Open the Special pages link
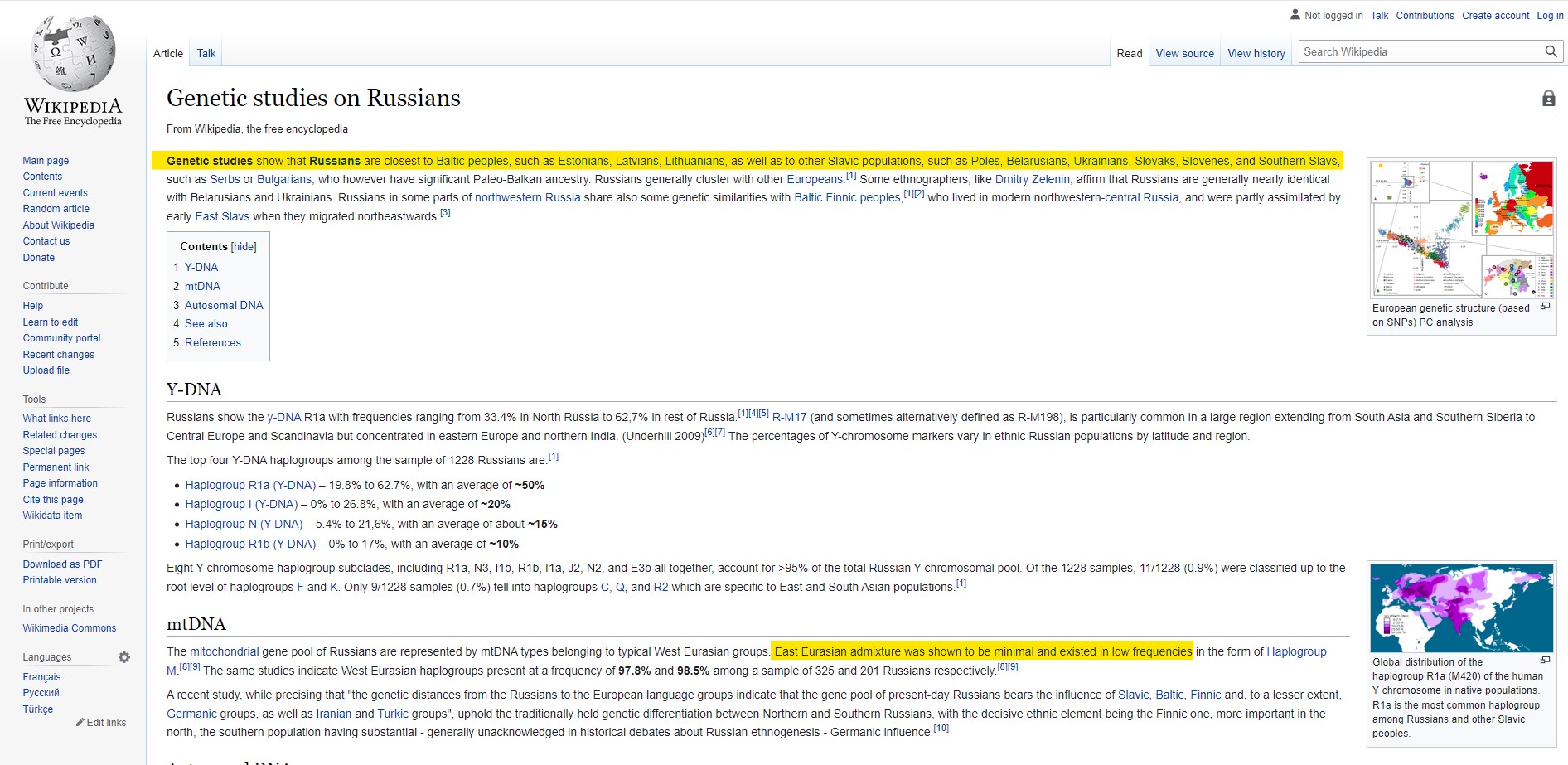This screenshot has height=765, width=1568. [x=54, y=451]
